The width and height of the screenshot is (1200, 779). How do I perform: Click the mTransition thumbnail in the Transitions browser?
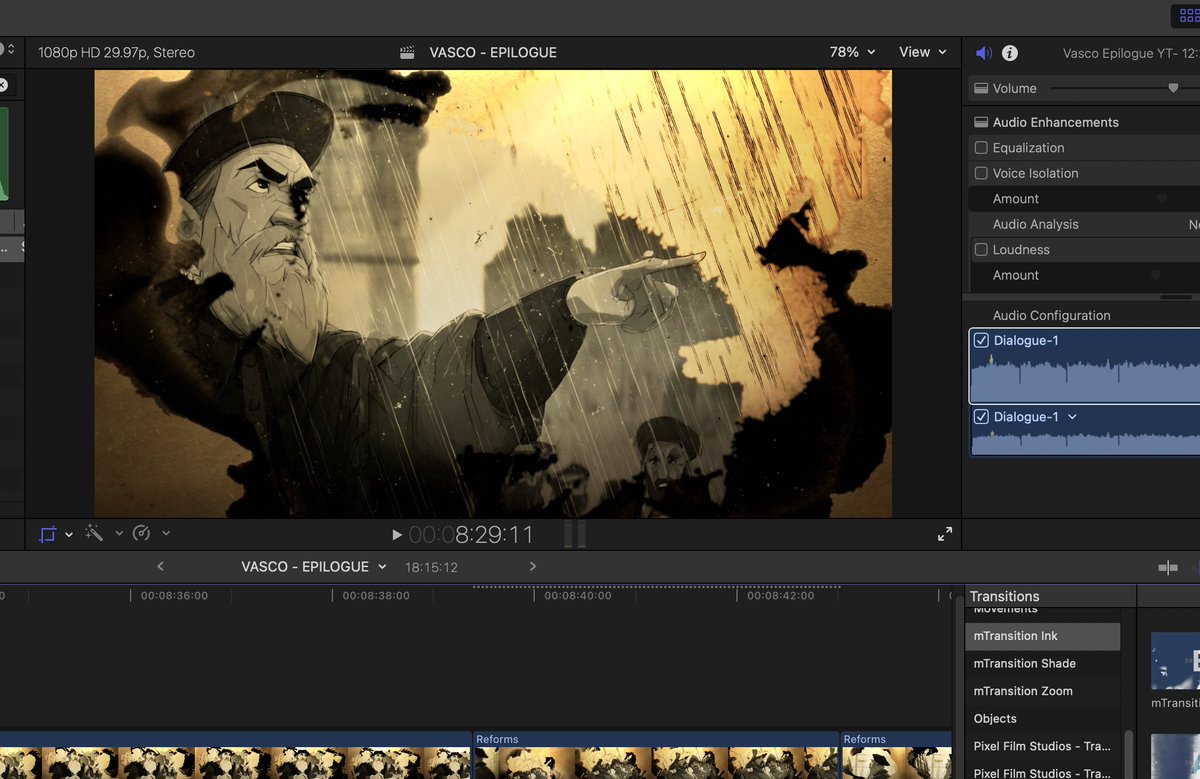tap(1175, 661)
